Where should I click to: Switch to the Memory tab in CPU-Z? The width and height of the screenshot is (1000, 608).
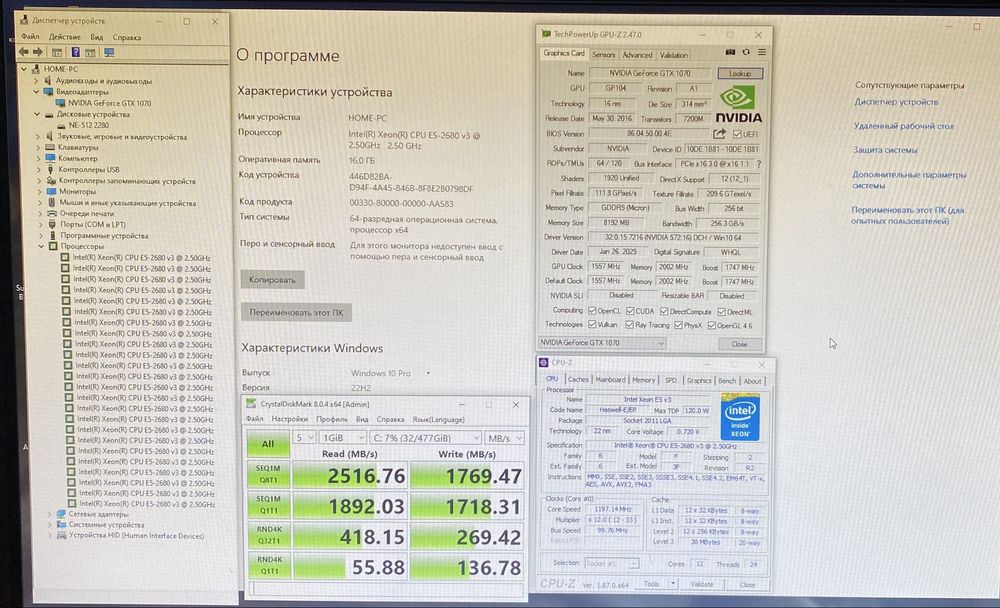643,380
